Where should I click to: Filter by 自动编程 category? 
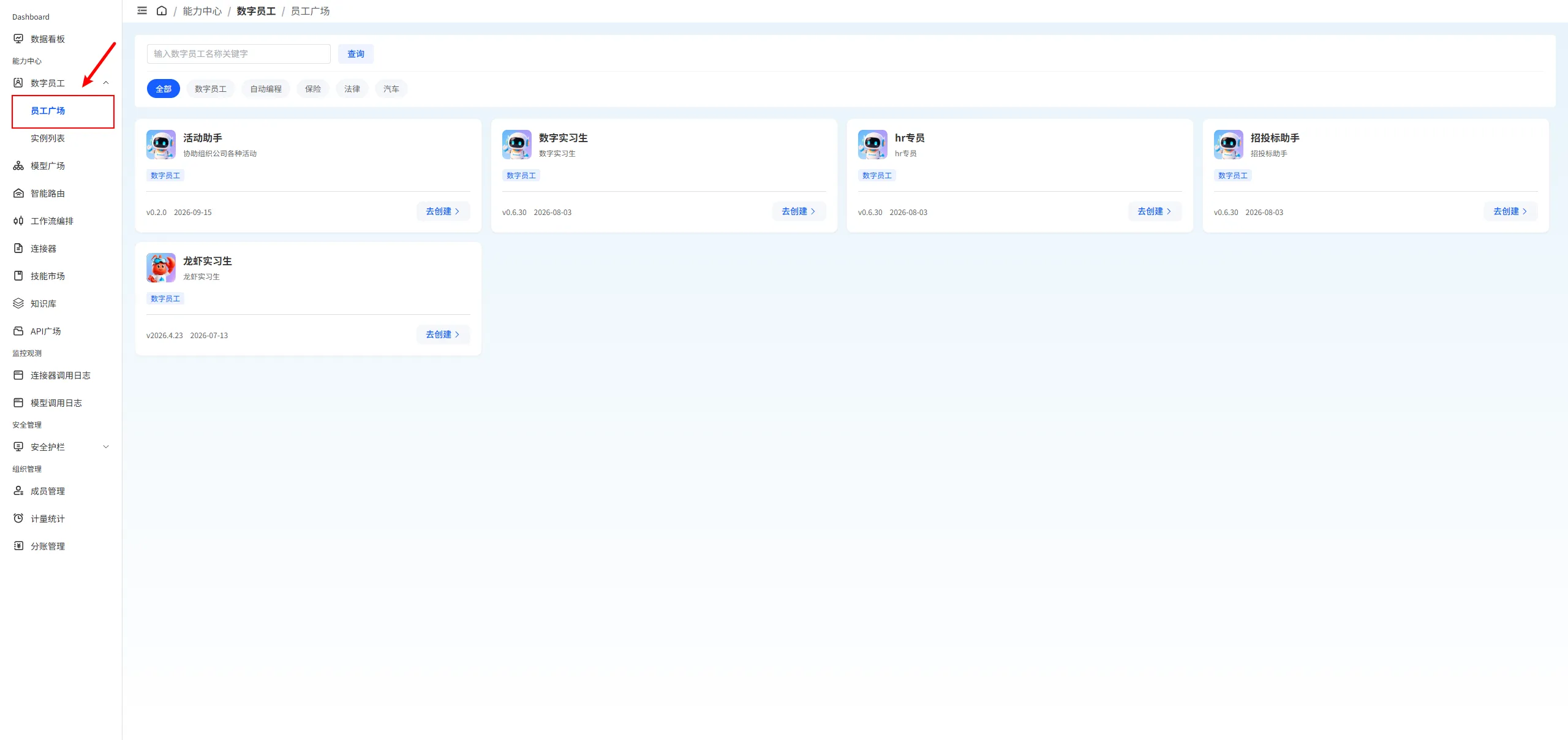click(x=266, y=89)
